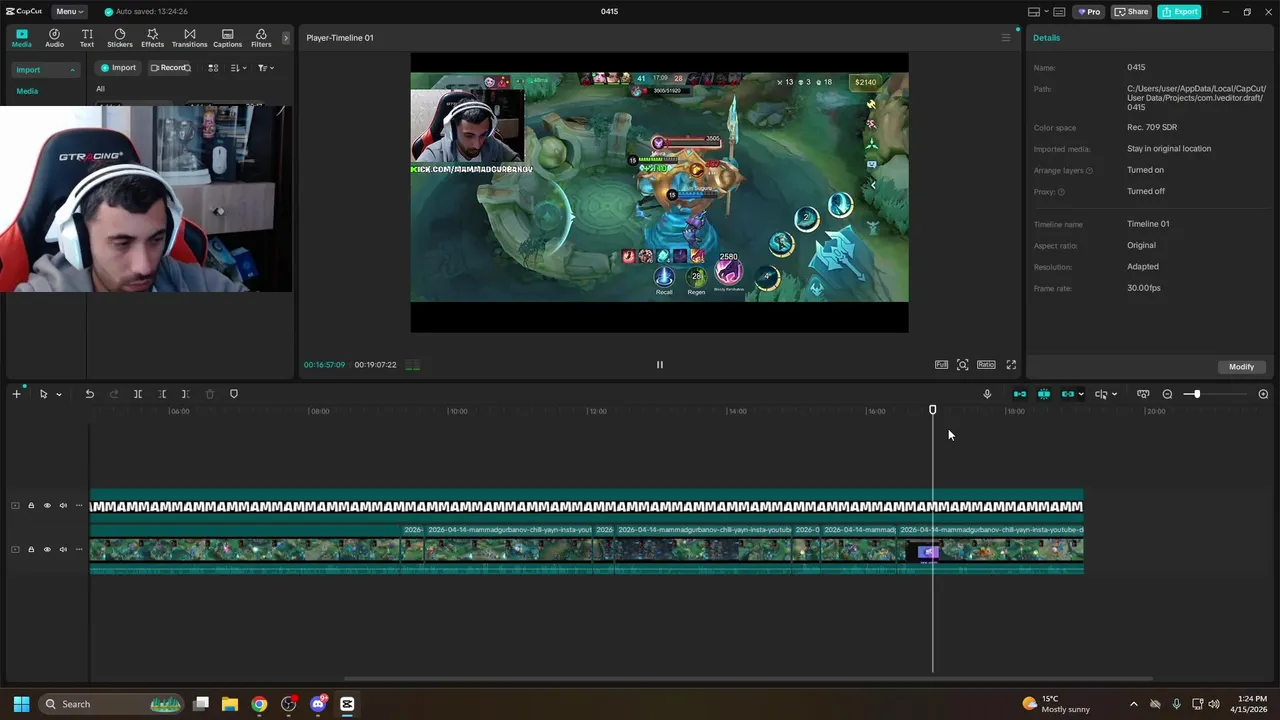Open the Captions tab
1280x720 pixels.
pos(228,38)
